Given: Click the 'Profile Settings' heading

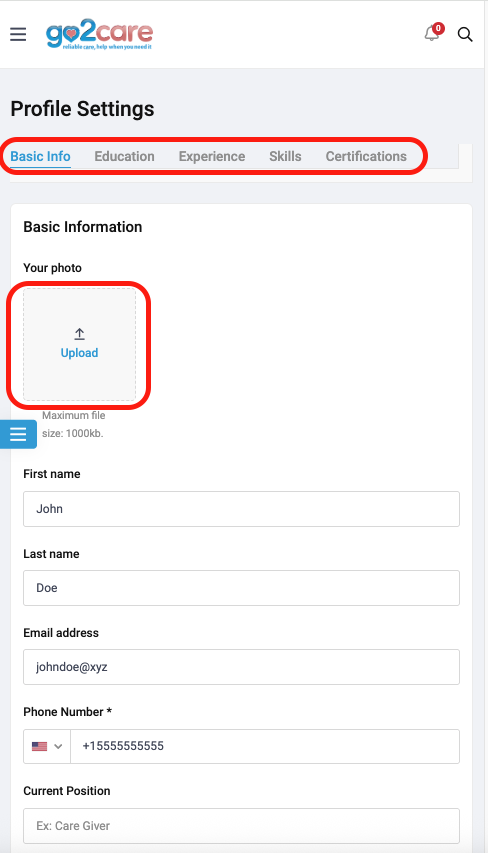Looking at the screenshot, I should tap(82, 109).
